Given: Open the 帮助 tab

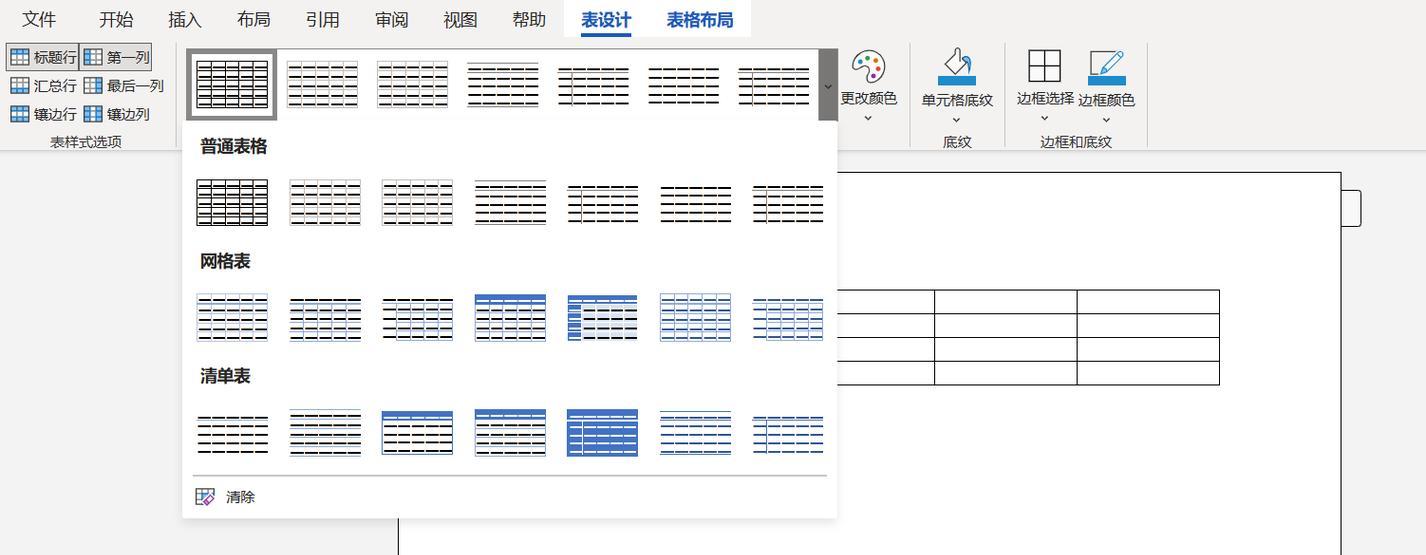Looking at the screenshot, I should pyautogui.click(x=529, y=20).
